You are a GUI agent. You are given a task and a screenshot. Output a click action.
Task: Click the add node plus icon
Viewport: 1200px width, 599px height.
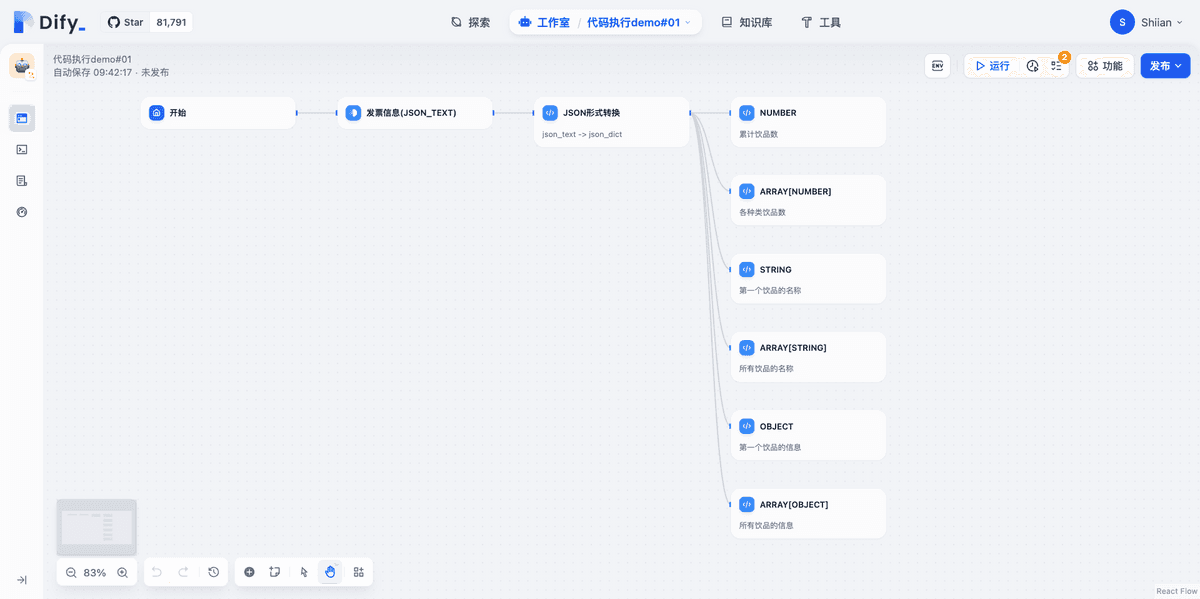coord(249,572)
